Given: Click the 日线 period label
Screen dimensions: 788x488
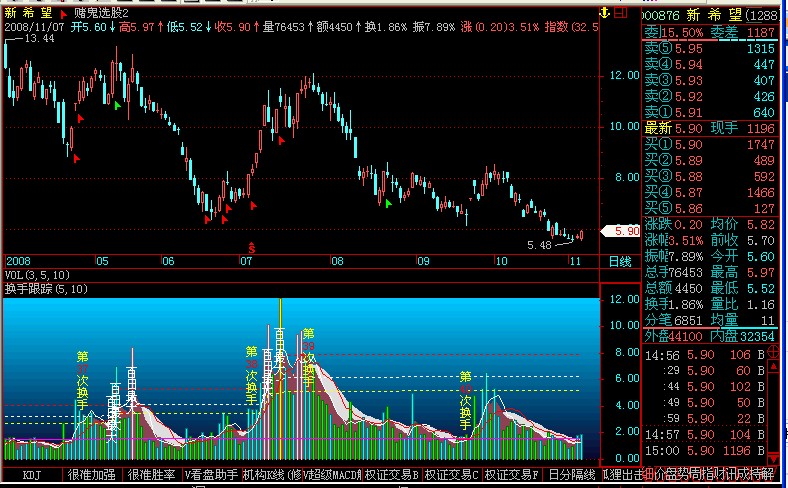Looking at the screenshot, I should pyautogui.click(x=620, y=261).
